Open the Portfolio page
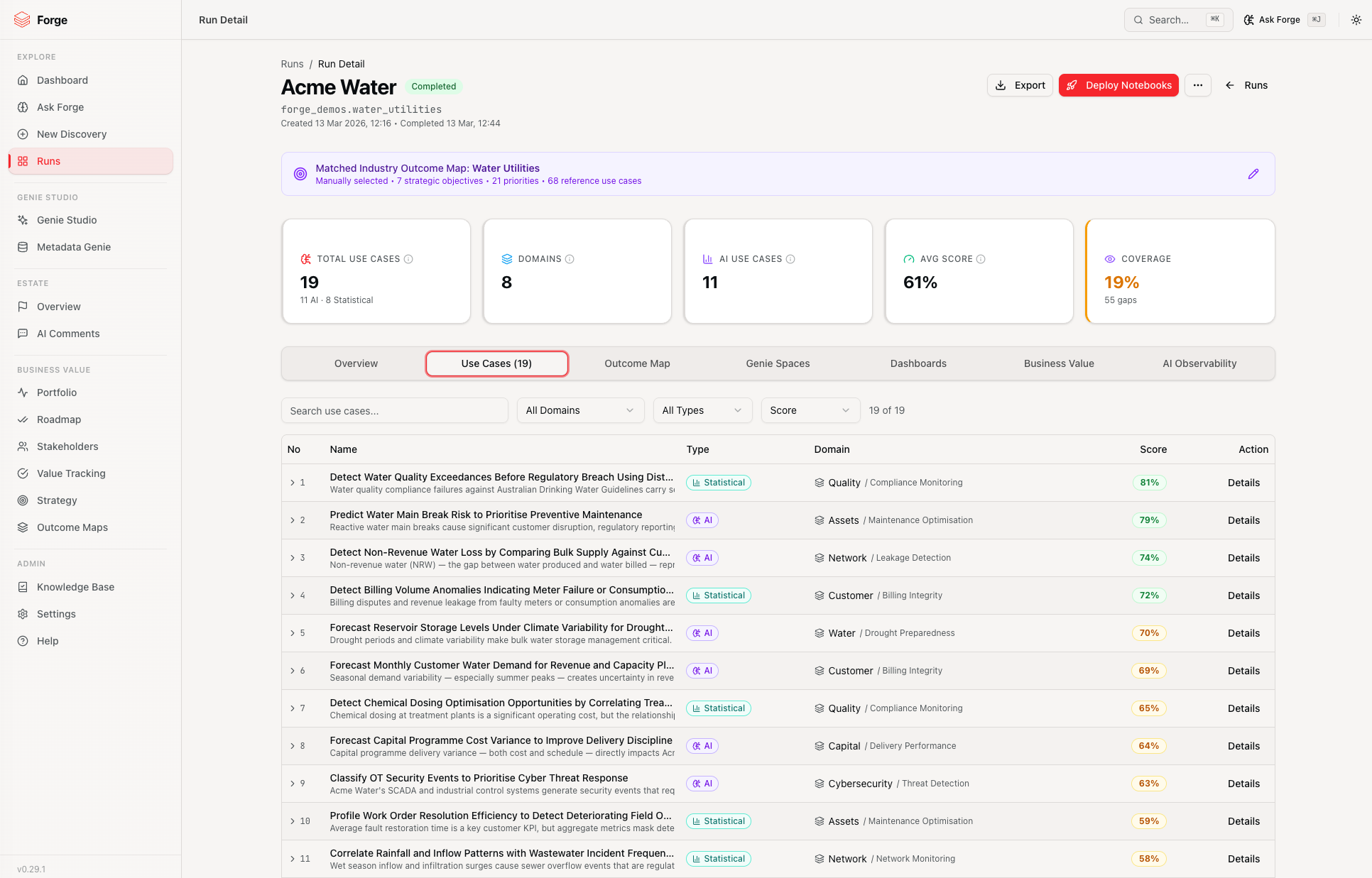The image size is (1372, 878). click(x=91, y=393)
